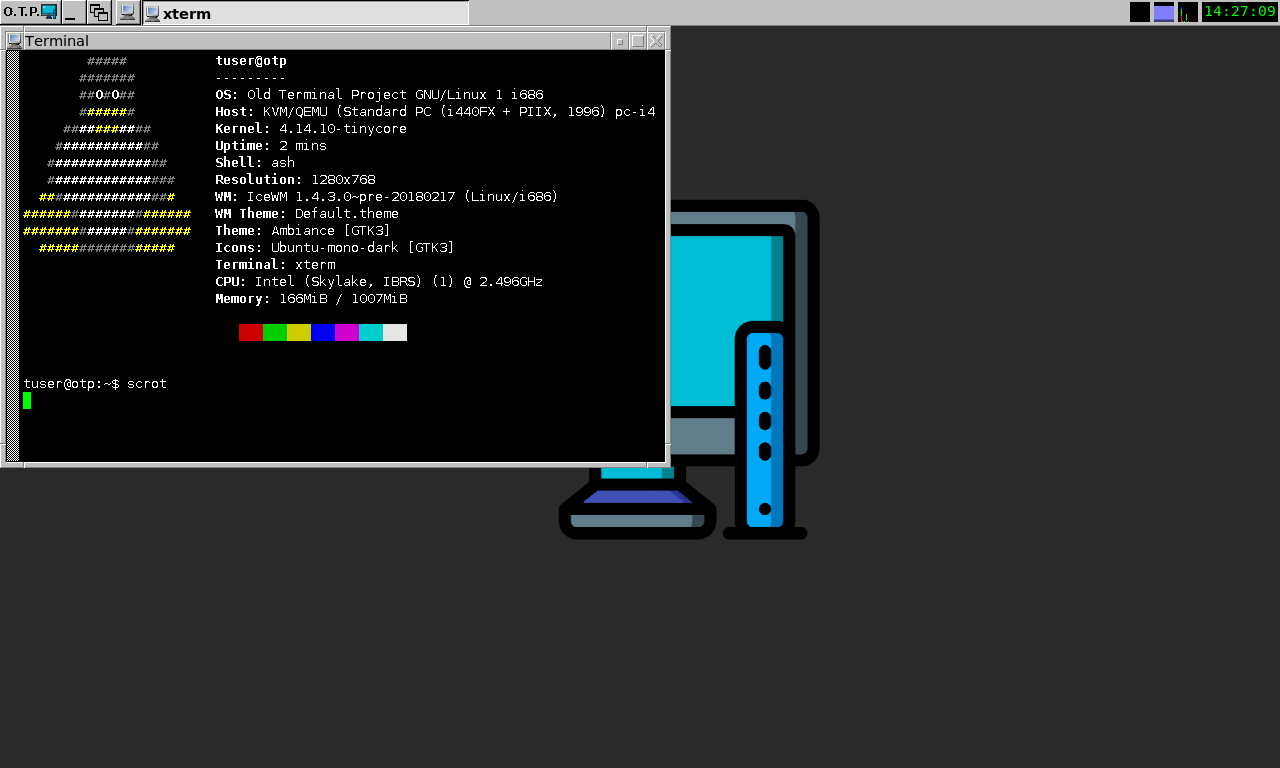The height and width of the screenshot is (768, 1280).
Task: Click the CPU graph tray applet
Action: [1188, 12]
